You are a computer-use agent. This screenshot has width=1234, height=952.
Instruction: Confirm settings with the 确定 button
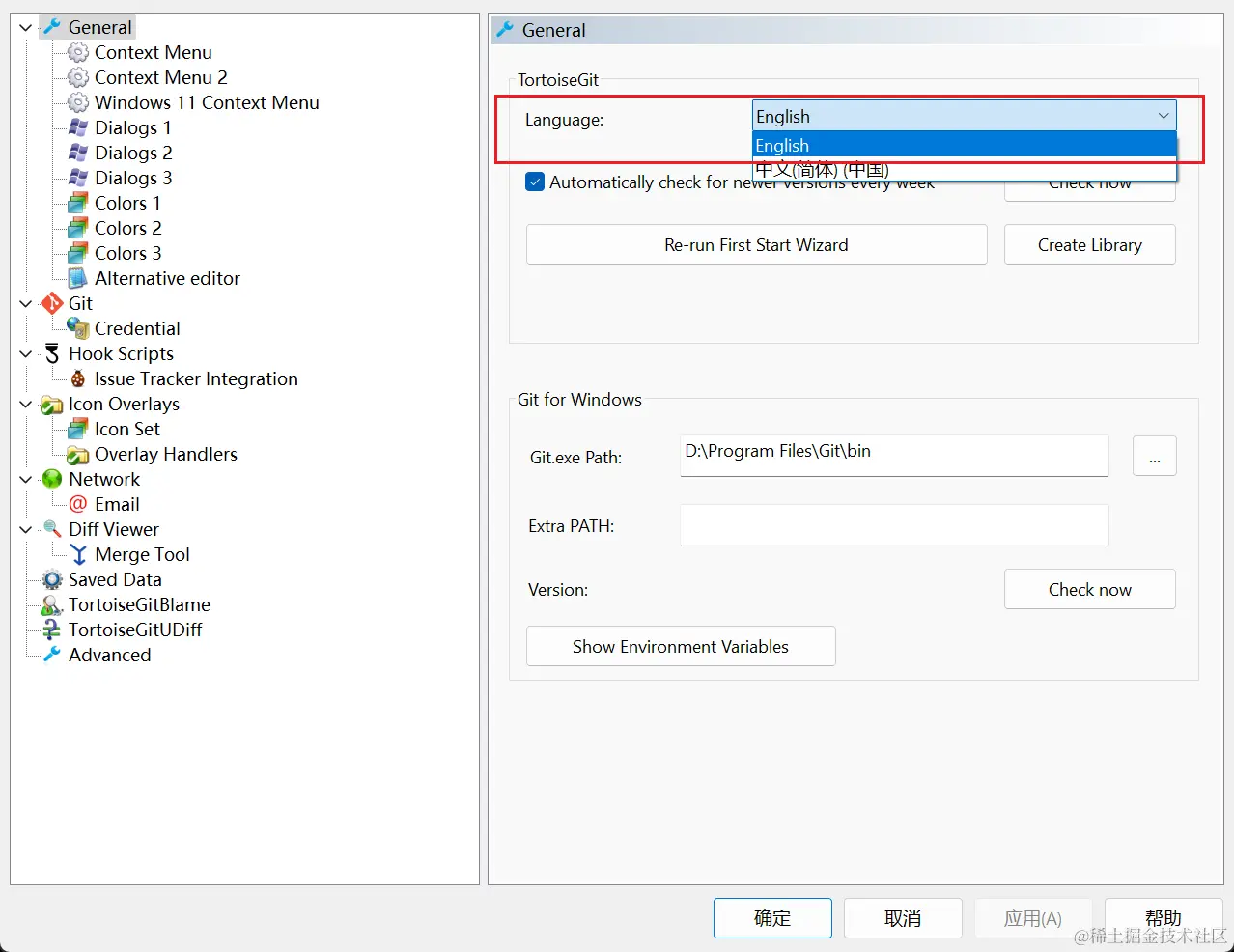point(772,918)
